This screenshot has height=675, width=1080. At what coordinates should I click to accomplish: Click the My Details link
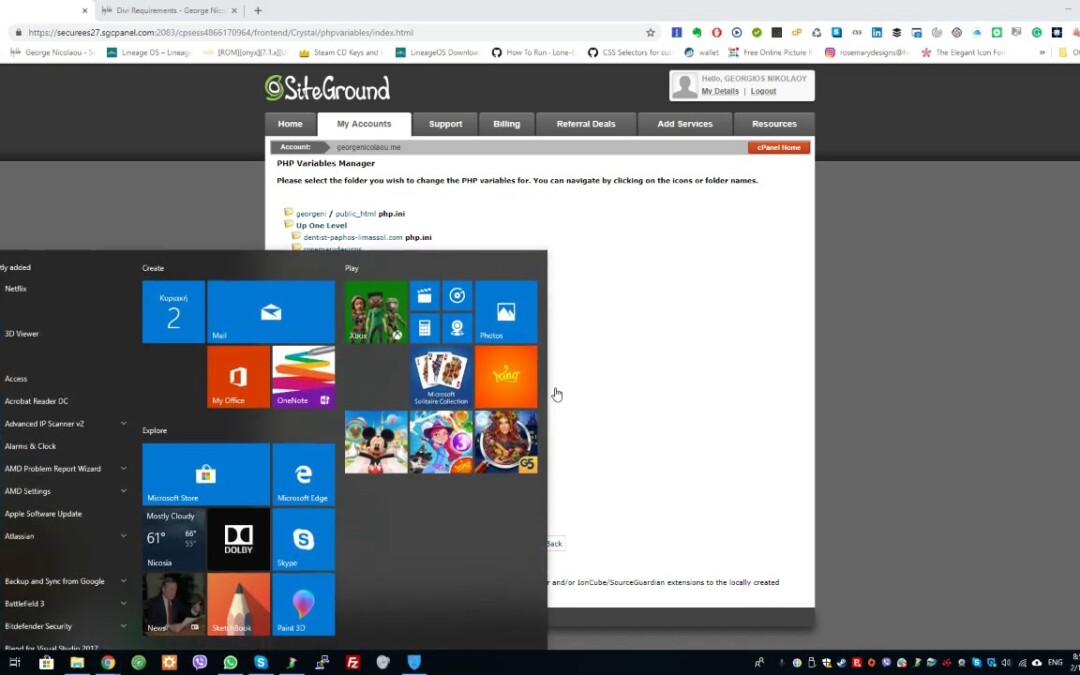pyautogui.click(x=720, y=91)
